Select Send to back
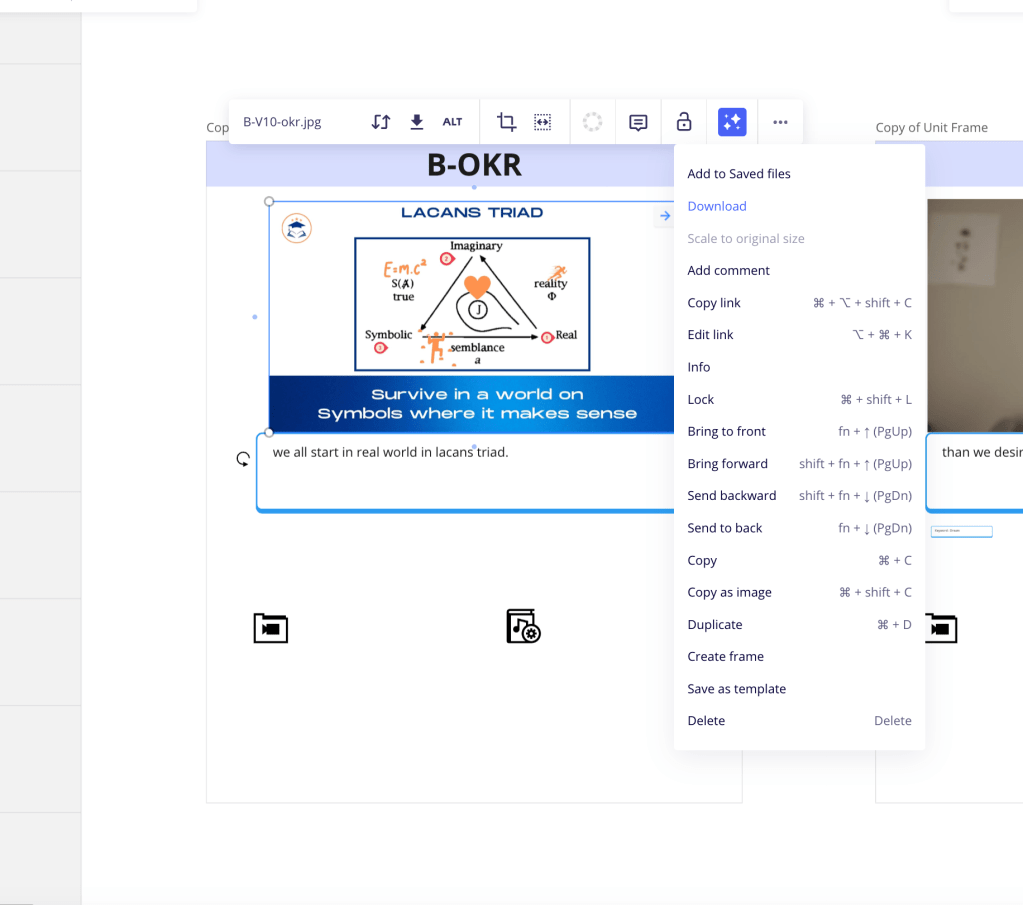This screenshot has width=1023, height=905. [799, 528]
